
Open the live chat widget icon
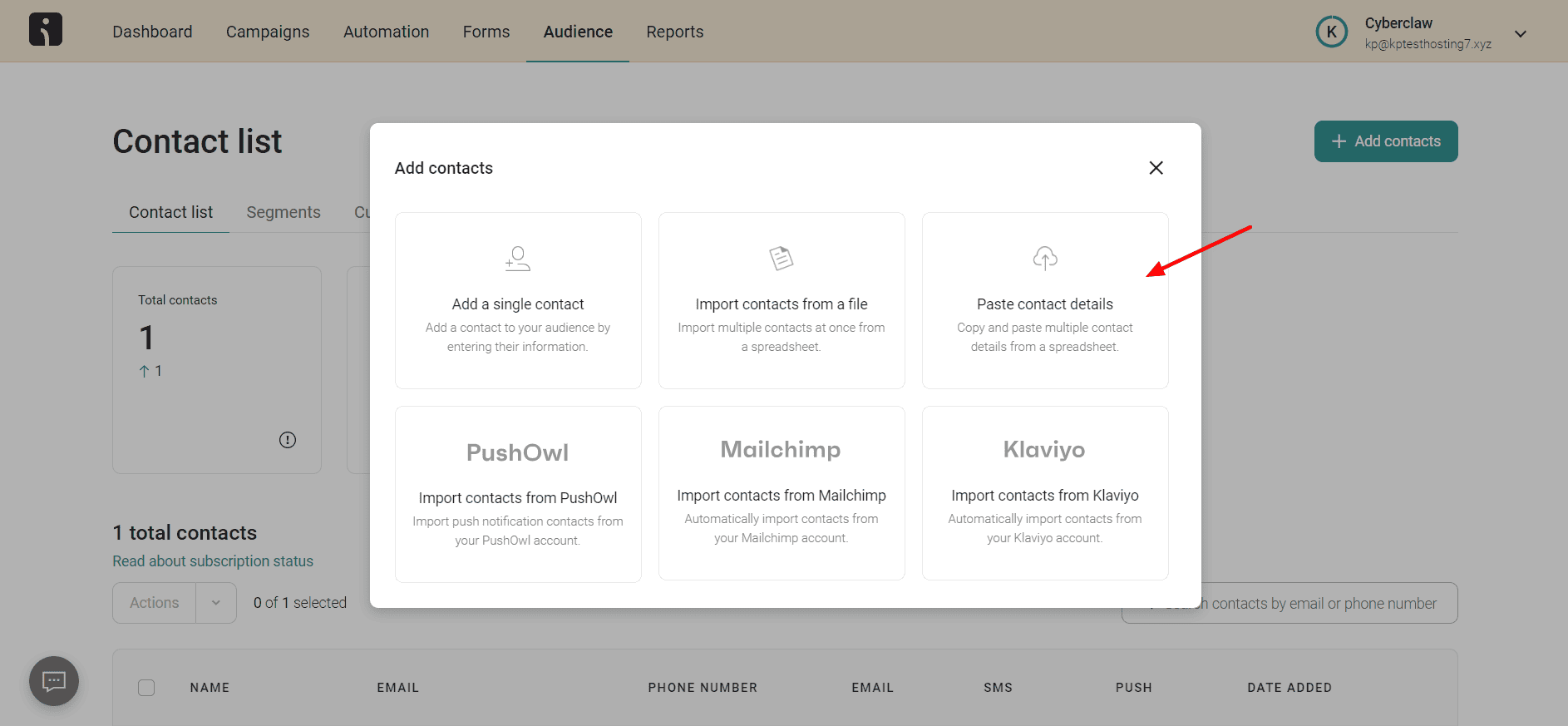tap(54, 682)
